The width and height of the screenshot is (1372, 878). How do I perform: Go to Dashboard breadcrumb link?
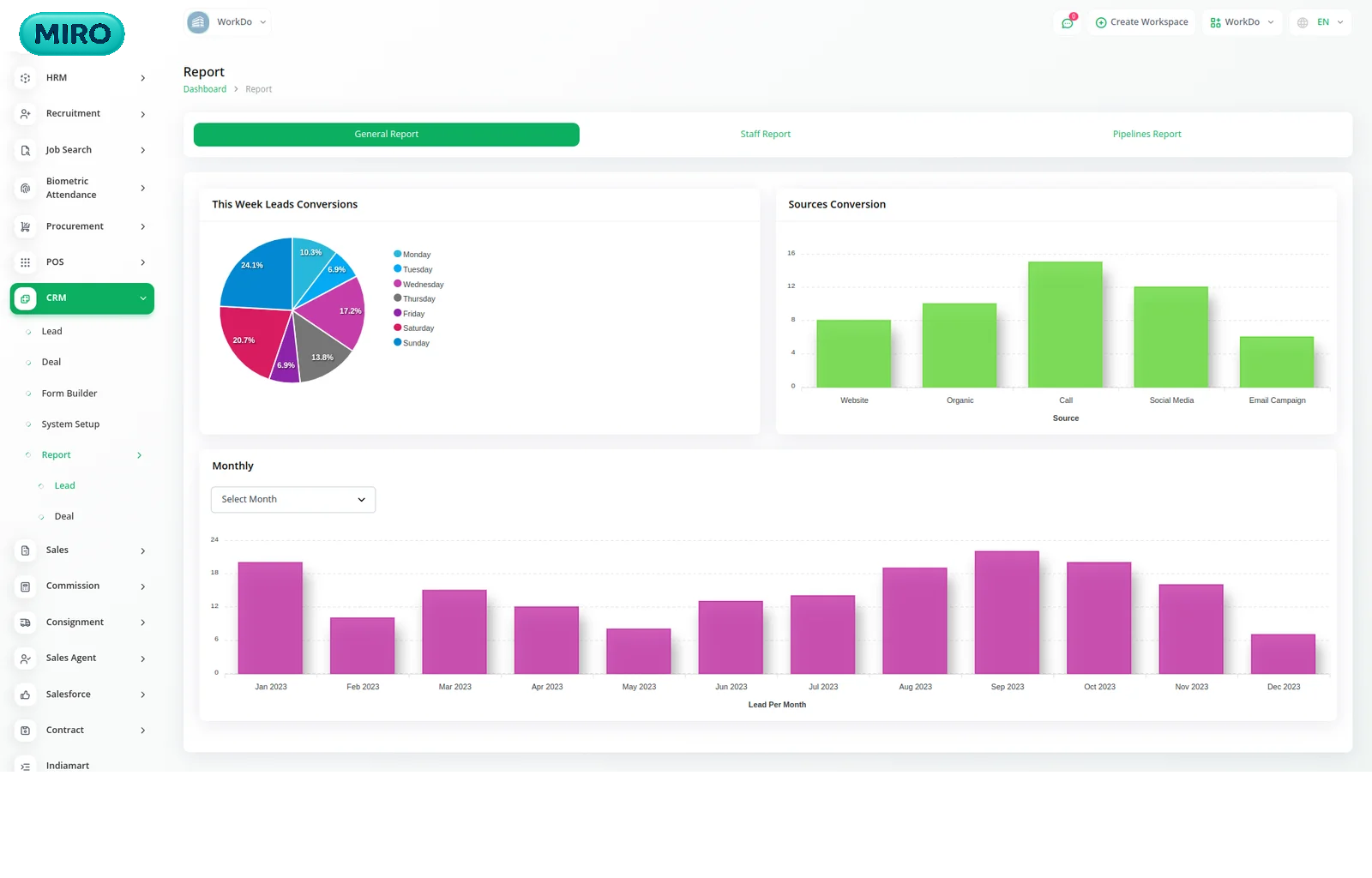205,89
